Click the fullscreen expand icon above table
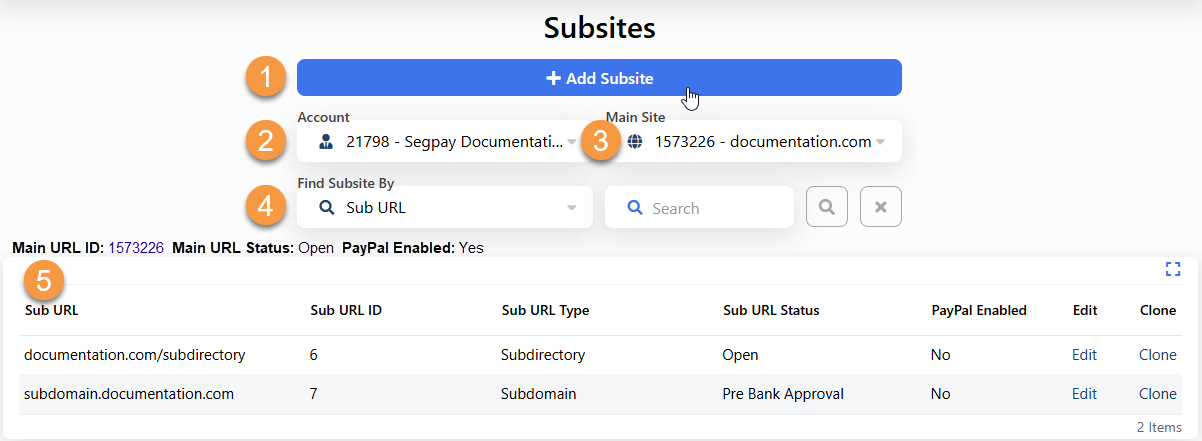The width and height of the screenshot is (1202, 441). pyautogui.click(x=1173, y=269)
